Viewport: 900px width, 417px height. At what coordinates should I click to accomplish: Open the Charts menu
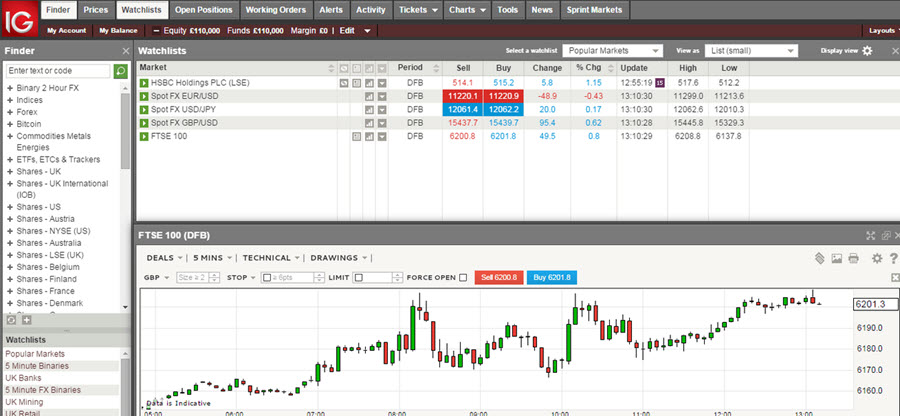pos(468,10)
